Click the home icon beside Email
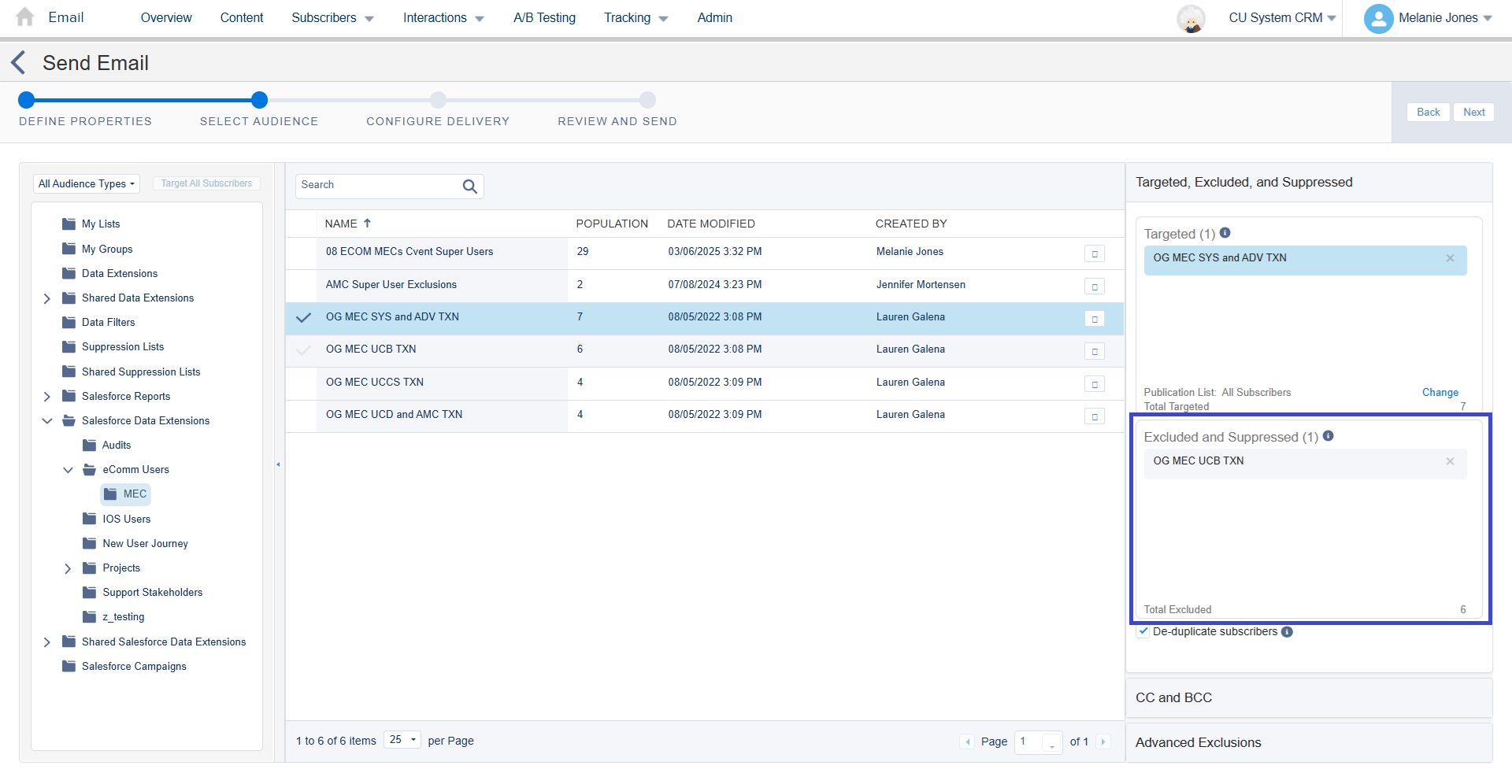The width and height of the screenshot is (1512, 784). click(x=25, y=17)
